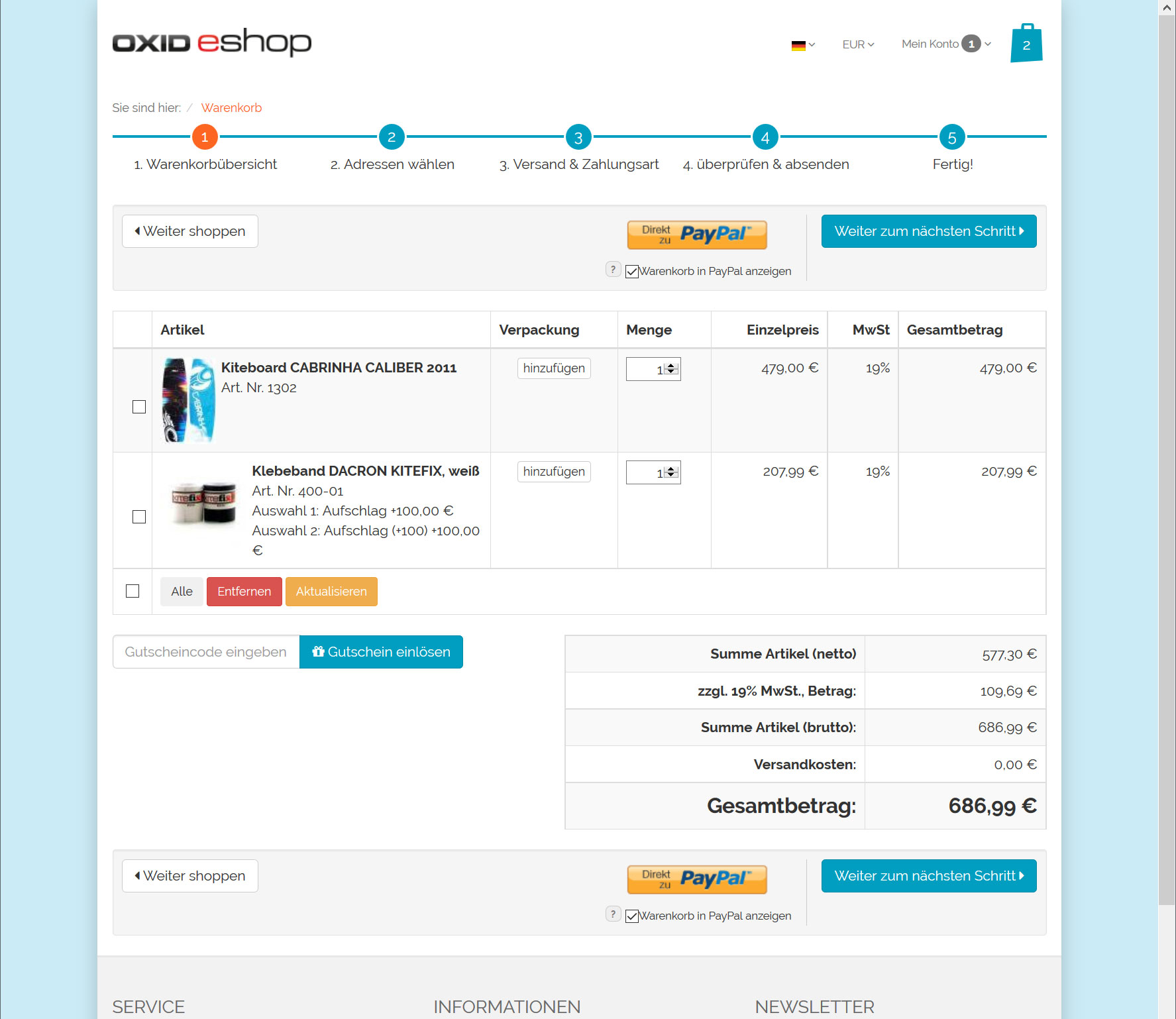Screen dimensions: 1176x1019
Task: Click the top Direkt zu PayPal button
Action: 696,235
